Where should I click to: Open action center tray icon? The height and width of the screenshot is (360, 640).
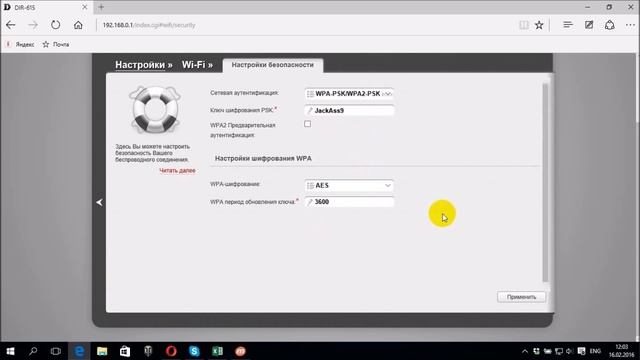pyautogui.click(x=582, y=351)
